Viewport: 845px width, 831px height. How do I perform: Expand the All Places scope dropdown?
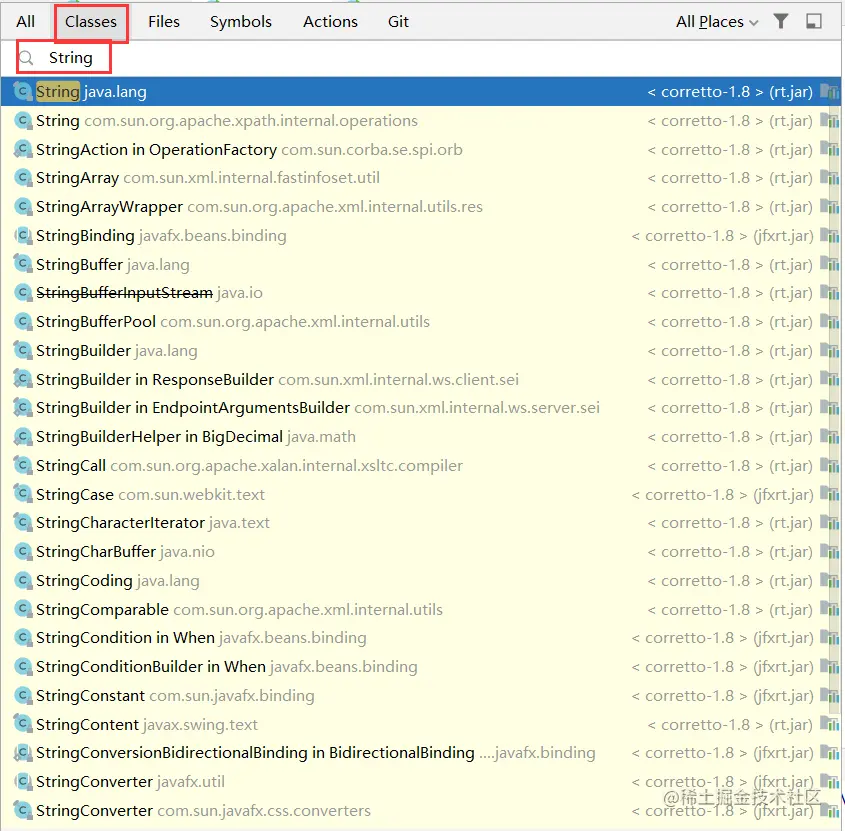(x=717, y=22)
